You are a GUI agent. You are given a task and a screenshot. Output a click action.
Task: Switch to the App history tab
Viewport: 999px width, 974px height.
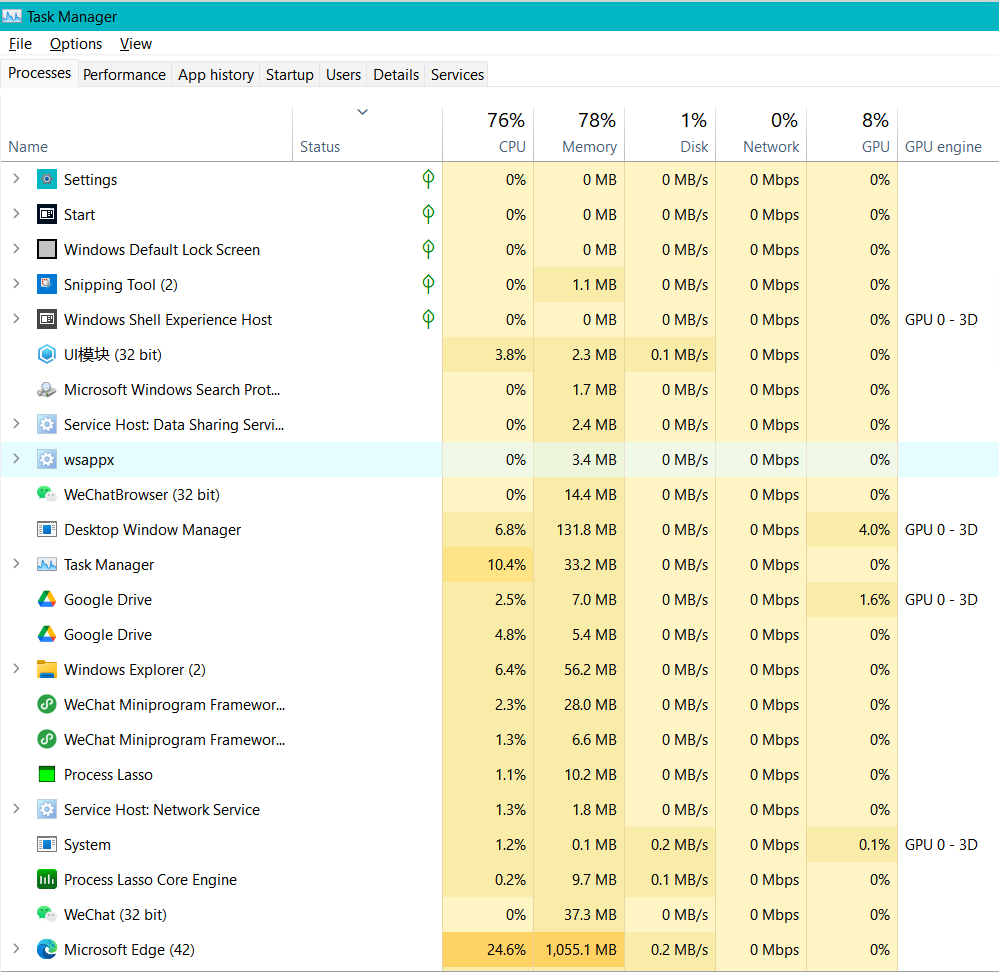(x=216, y=75)
